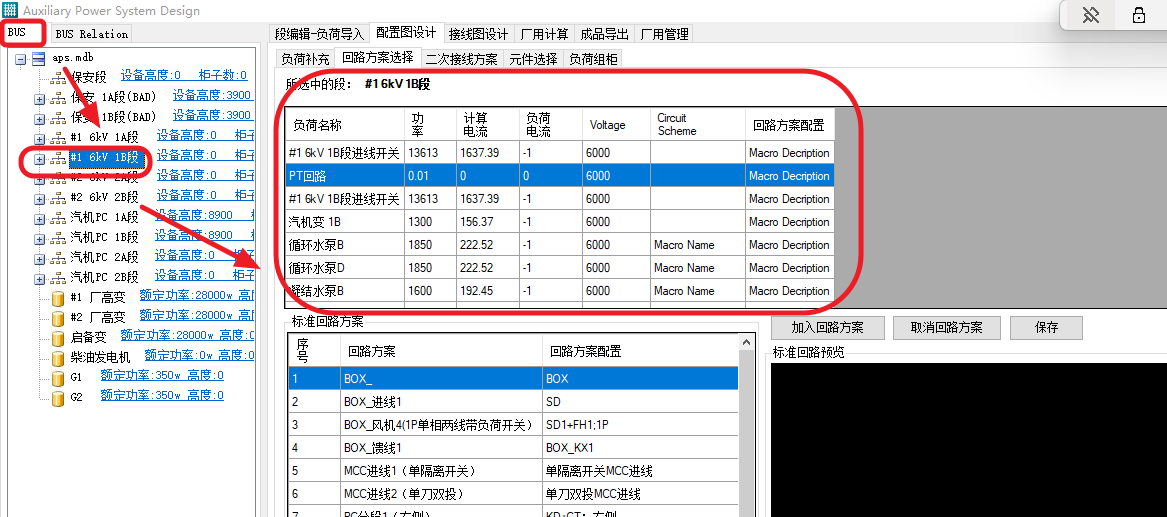
Task: Click the 加入回路方案 button
Action: pyautogui.click(x=828, y=327)
